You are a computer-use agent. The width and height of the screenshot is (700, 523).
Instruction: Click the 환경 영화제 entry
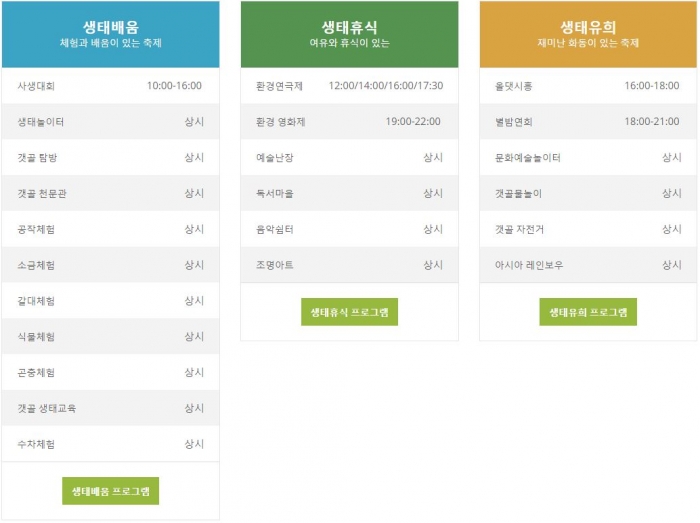349,122
